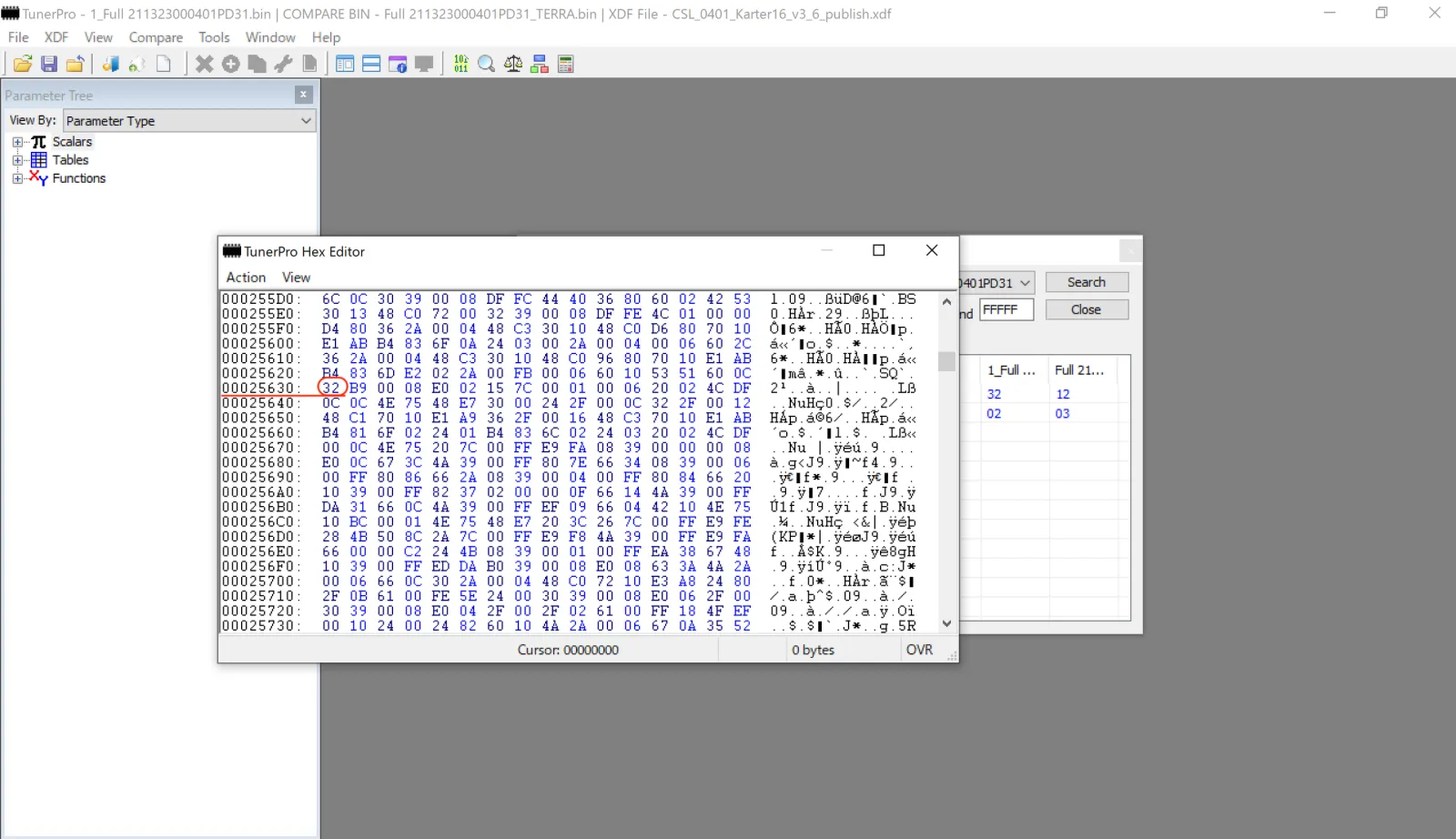Open the Tools menu
The image size is (1456, 839).
pyautogui.click(x=214, y=37)
